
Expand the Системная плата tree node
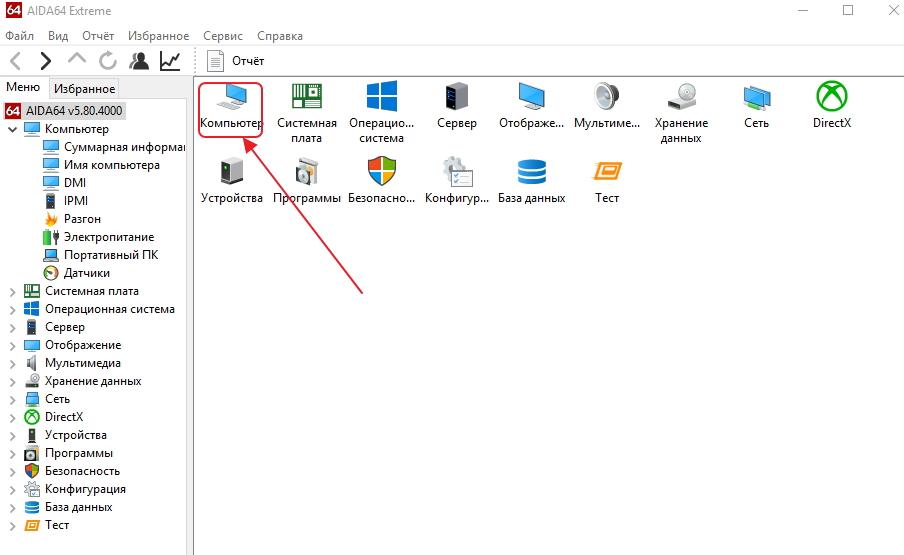13,292
